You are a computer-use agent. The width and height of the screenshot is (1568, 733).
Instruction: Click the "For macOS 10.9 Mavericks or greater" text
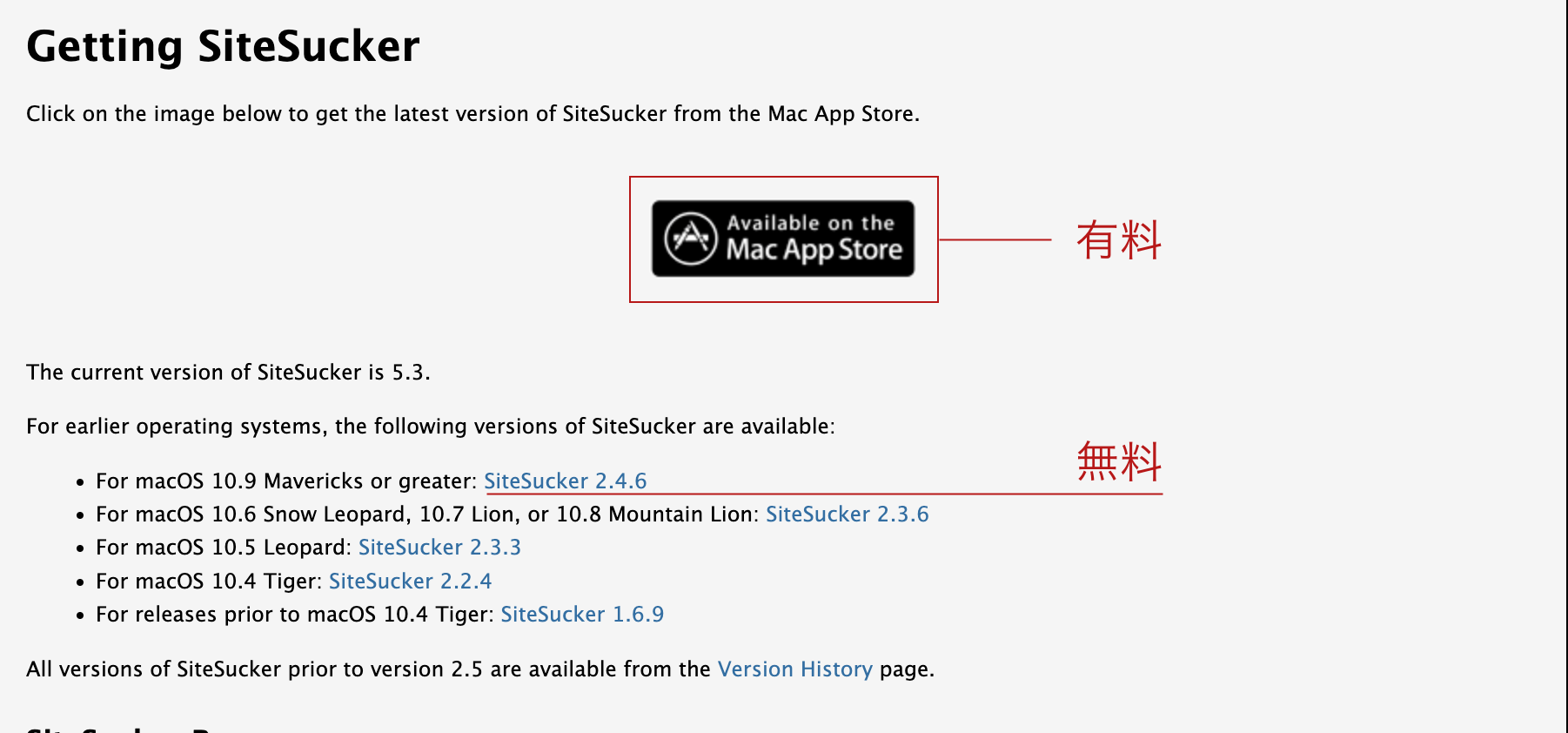pos(286,481)
